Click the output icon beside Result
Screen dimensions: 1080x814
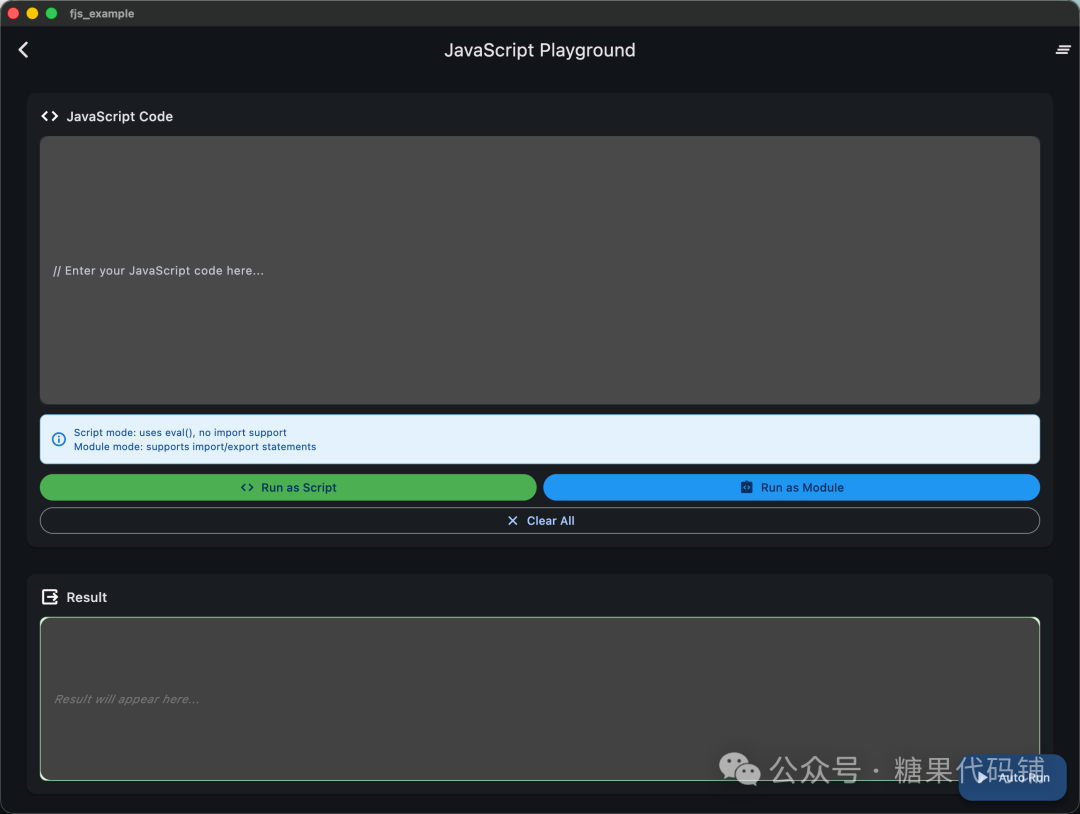tap(50, 596)
